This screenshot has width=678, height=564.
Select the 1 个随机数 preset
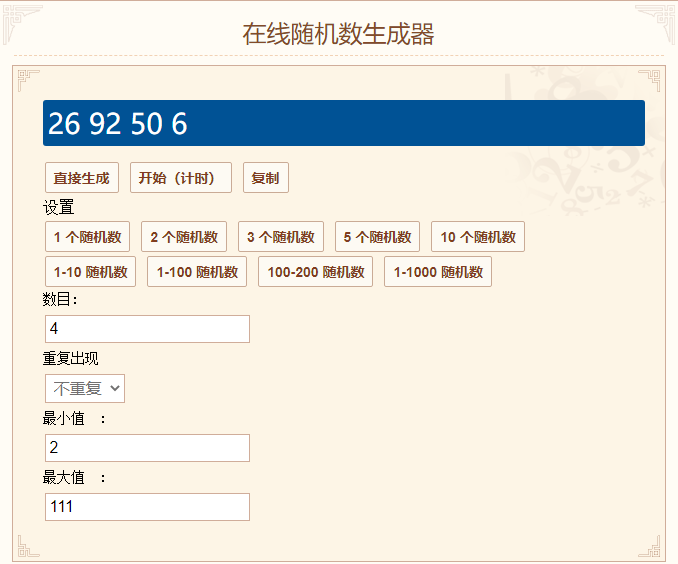tap(87, 237)
